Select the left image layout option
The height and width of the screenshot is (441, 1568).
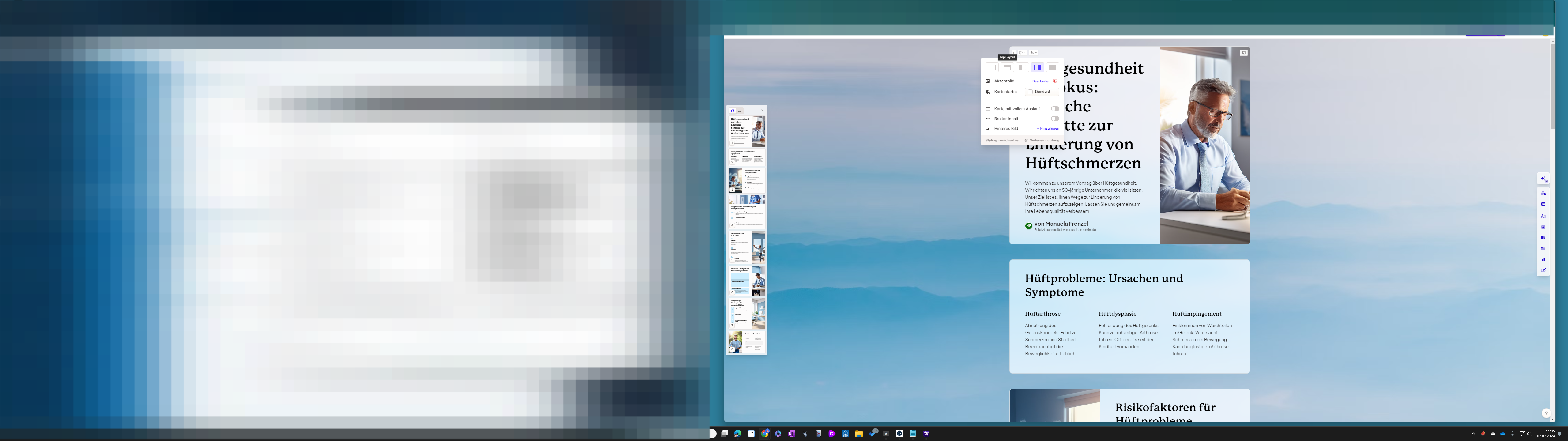[1023, 68]
